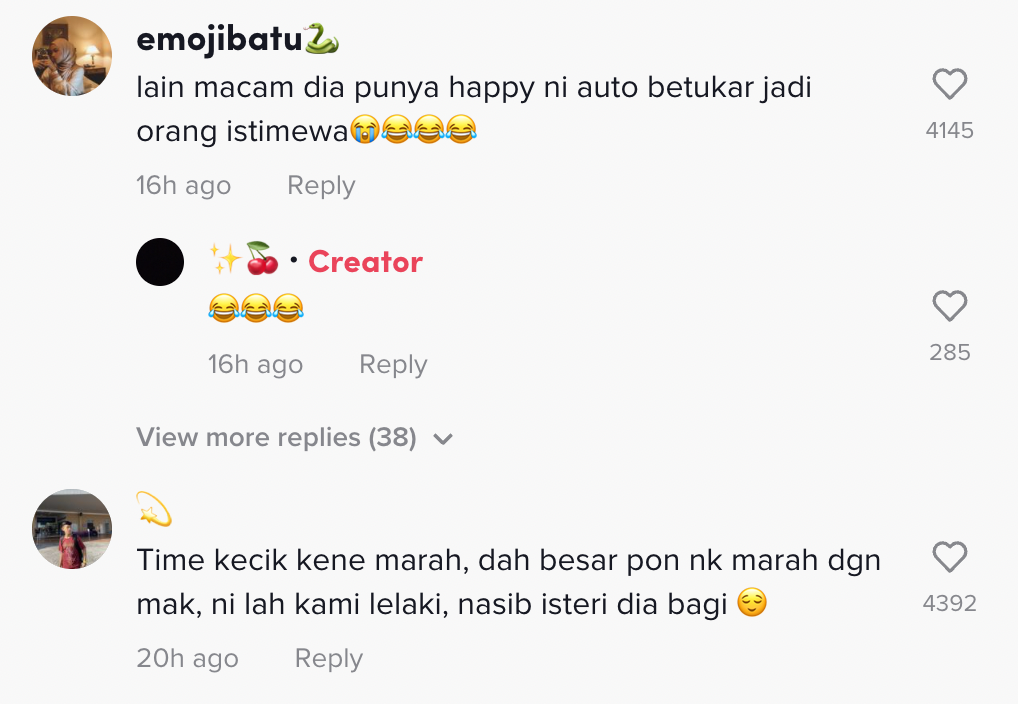The width and height of the screenshot is (1018, 704).
Task: Open emojibatu's profile picture
Action: coord(72,56)
